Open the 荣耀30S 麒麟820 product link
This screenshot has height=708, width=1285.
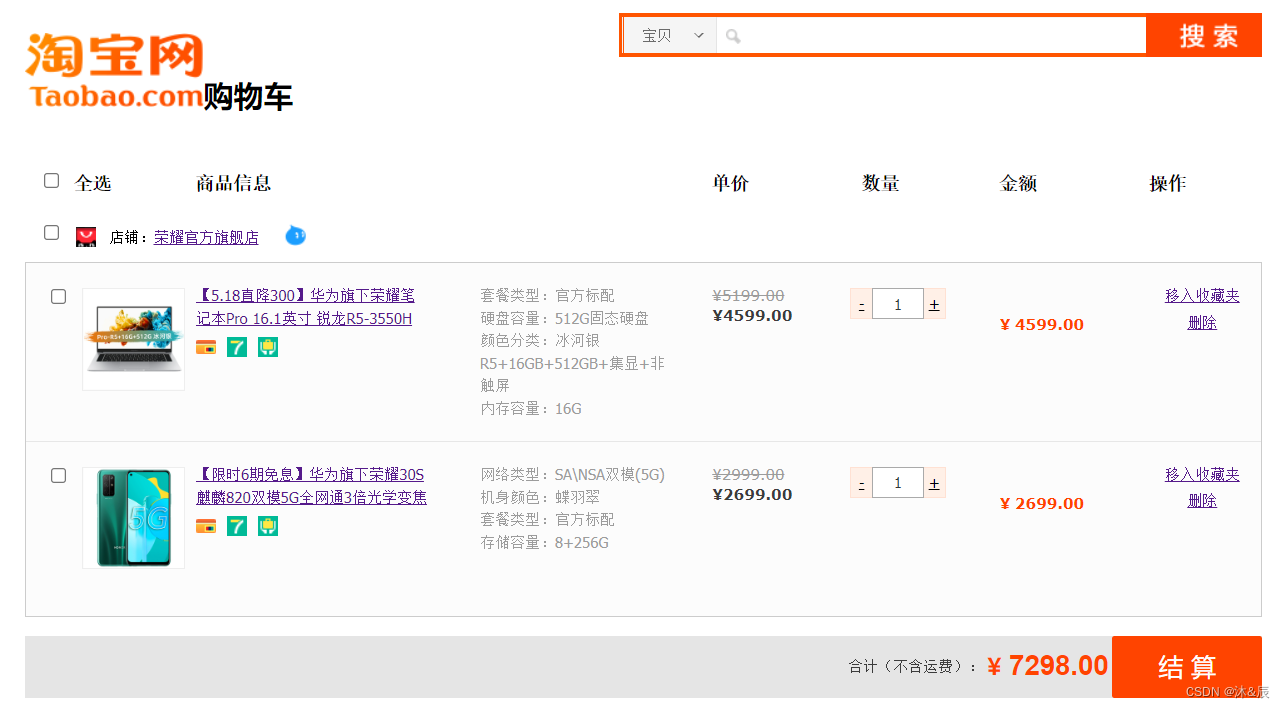(x=311, y=486)
